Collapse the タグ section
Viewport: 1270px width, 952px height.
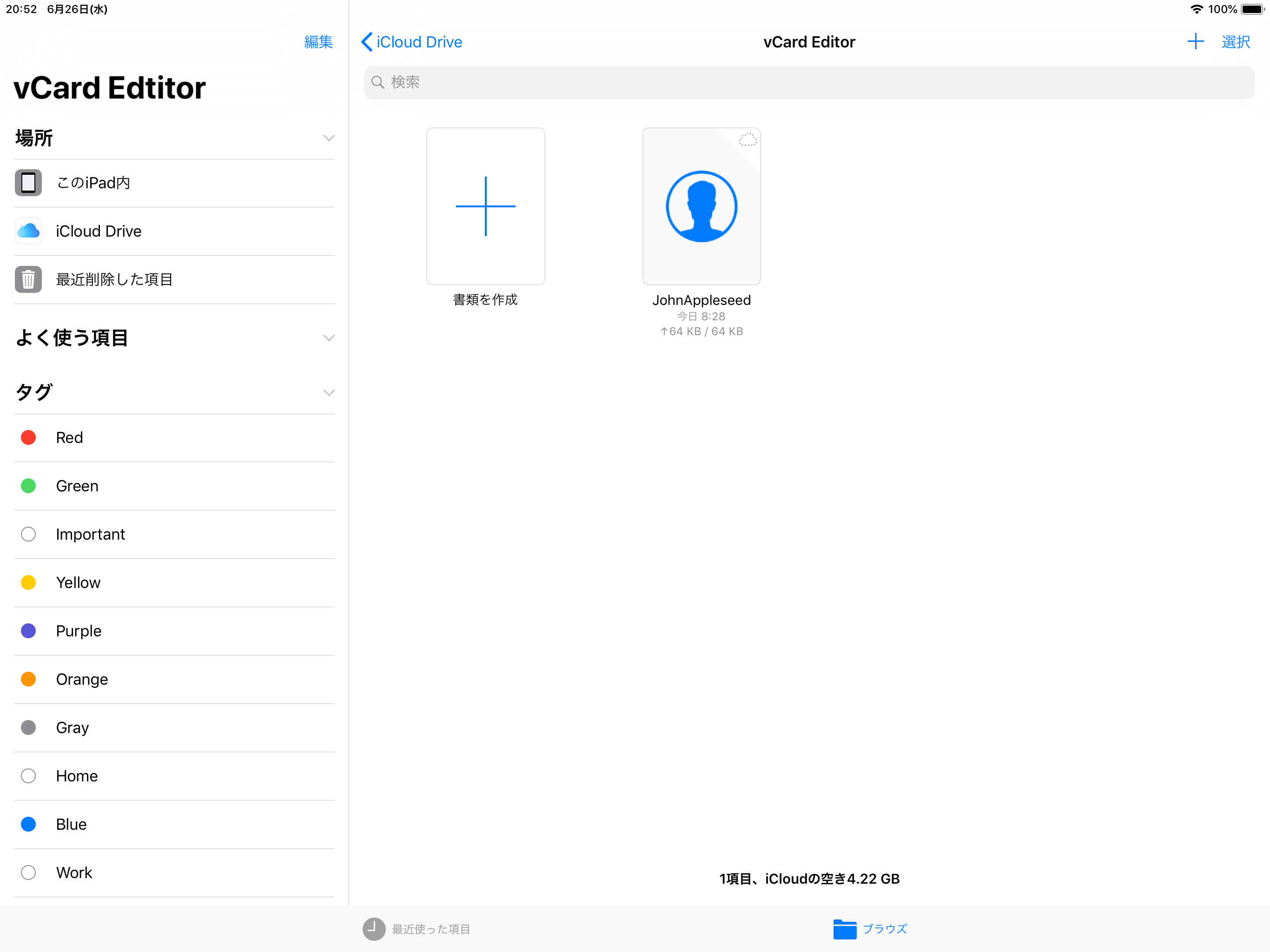[328, 393]
